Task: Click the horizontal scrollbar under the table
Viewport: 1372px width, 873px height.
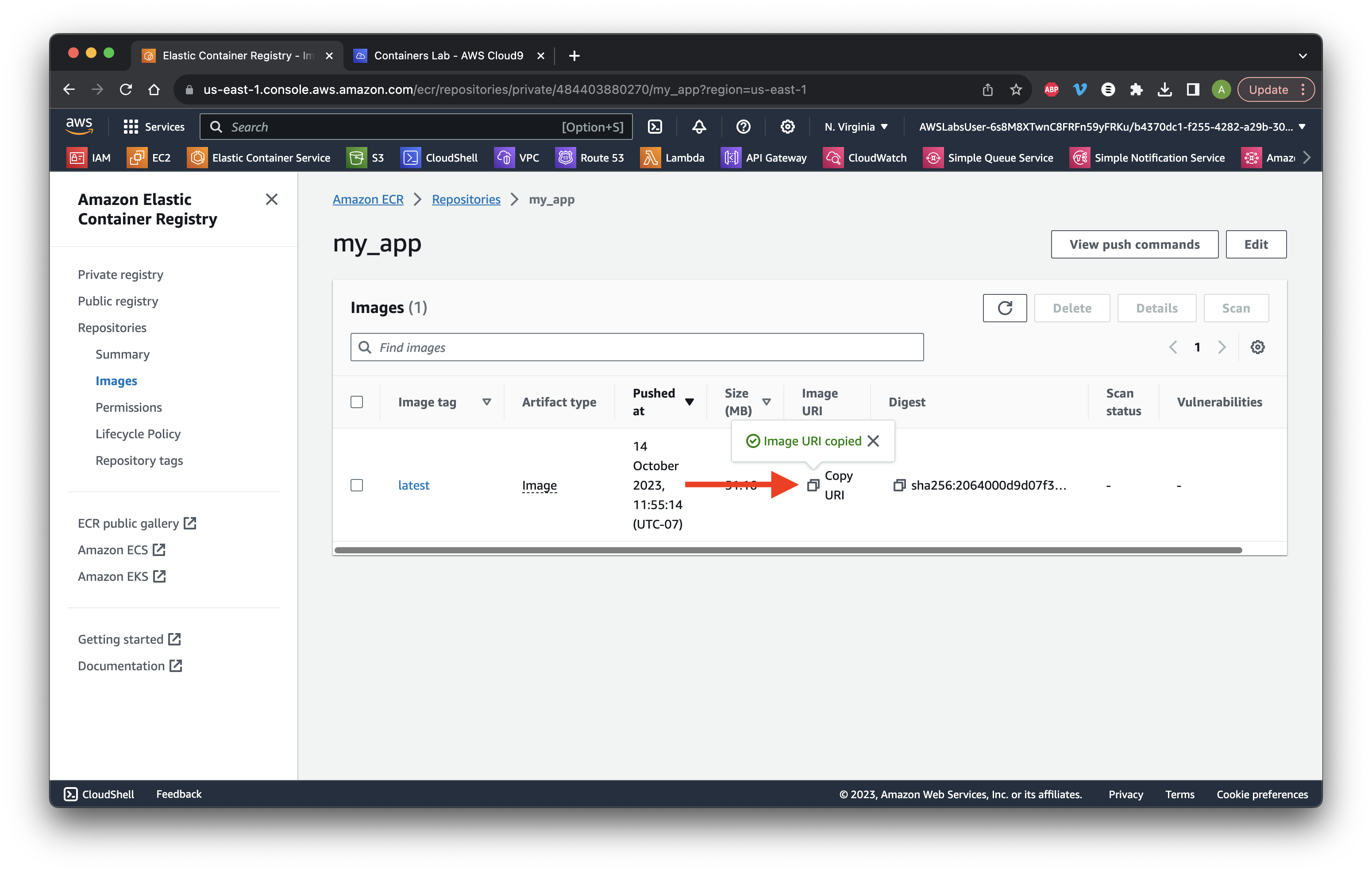Action: 788,550
